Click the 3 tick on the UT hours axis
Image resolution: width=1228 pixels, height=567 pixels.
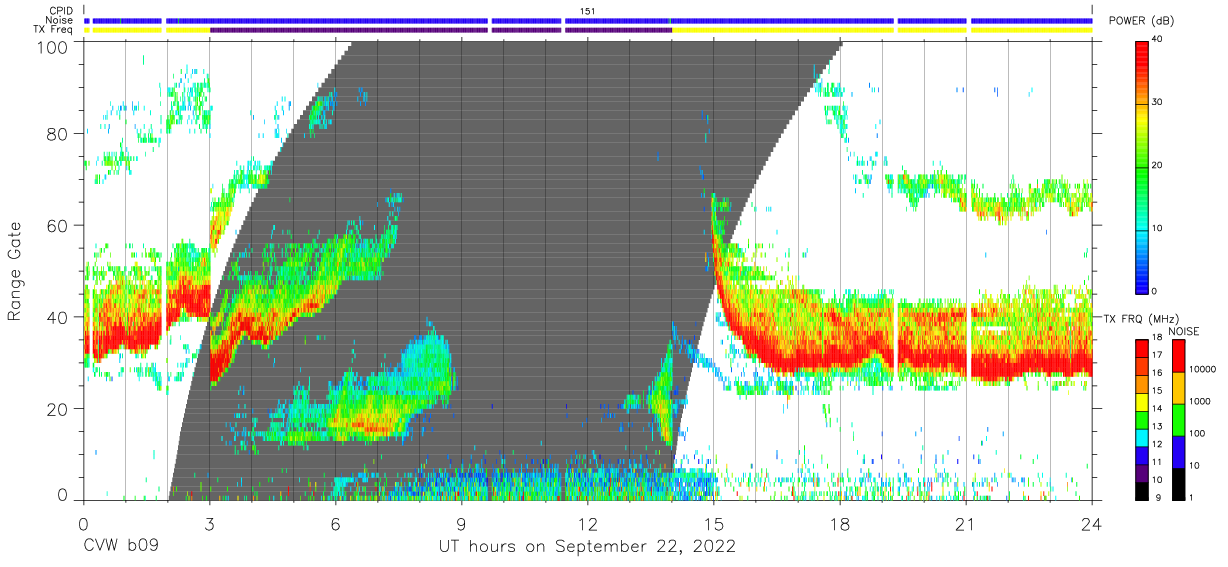click(210, 522)
